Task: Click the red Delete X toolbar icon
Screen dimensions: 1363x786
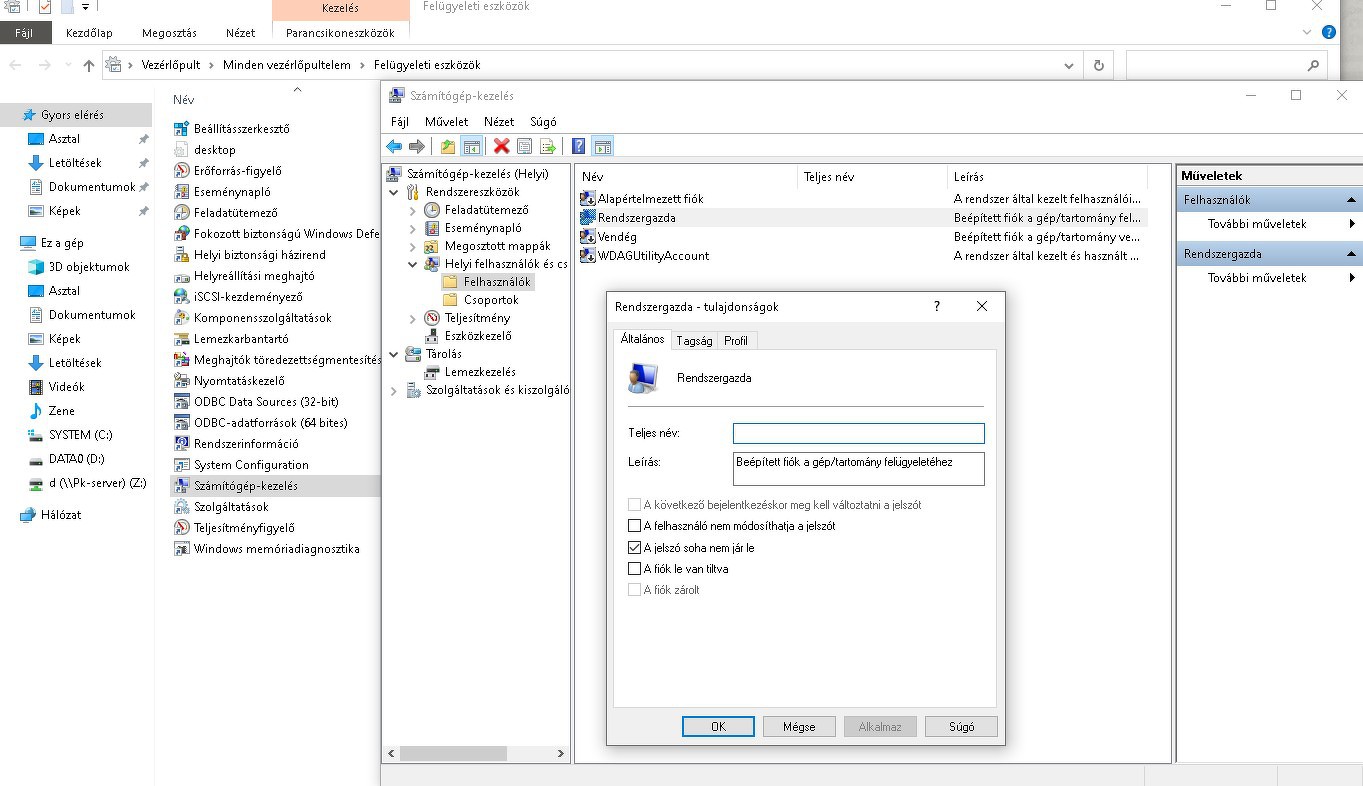Action: tap(502, 146)
